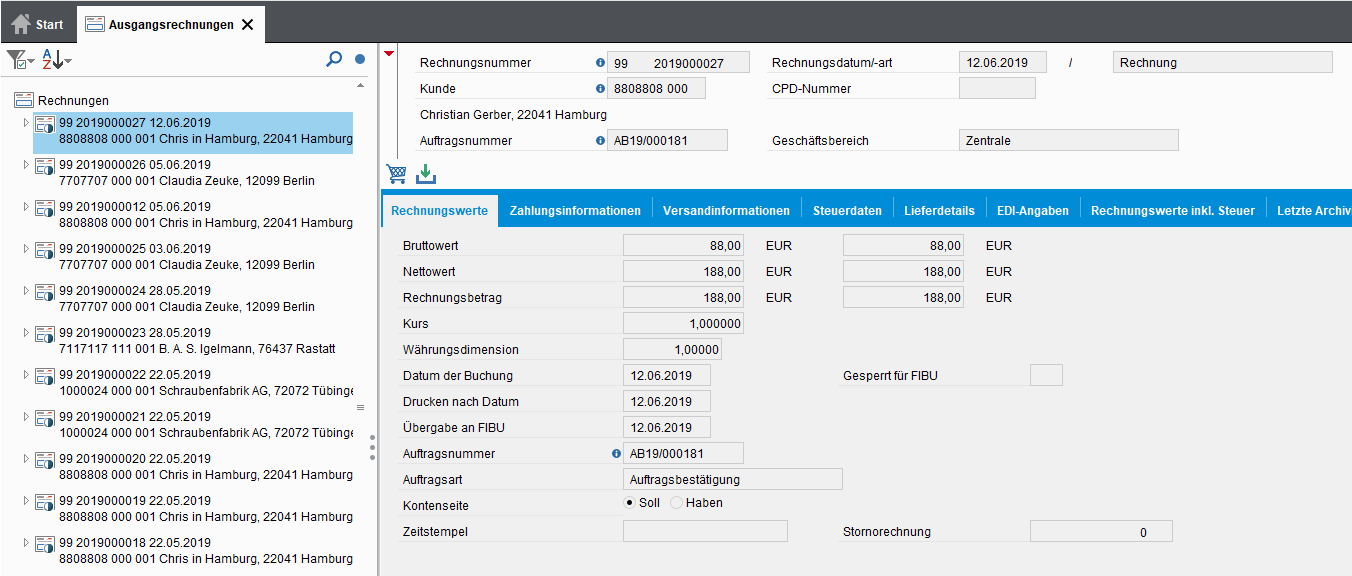The height and width of the screenshot is (576, 1352).
Task: Click the Rechnungsnummer field 99 2019000027
Action: [x=678, y=63]
